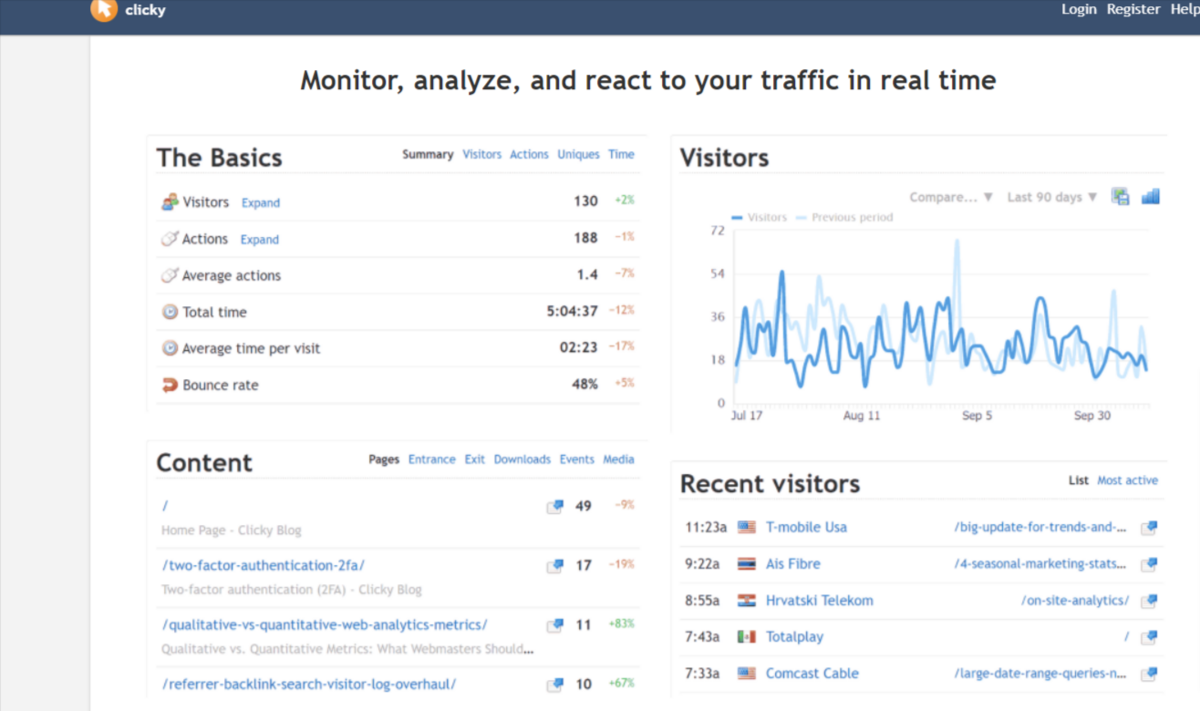
Task: Open the /big-update-for-trends-and-... page link
Action: pos(1040,527)
